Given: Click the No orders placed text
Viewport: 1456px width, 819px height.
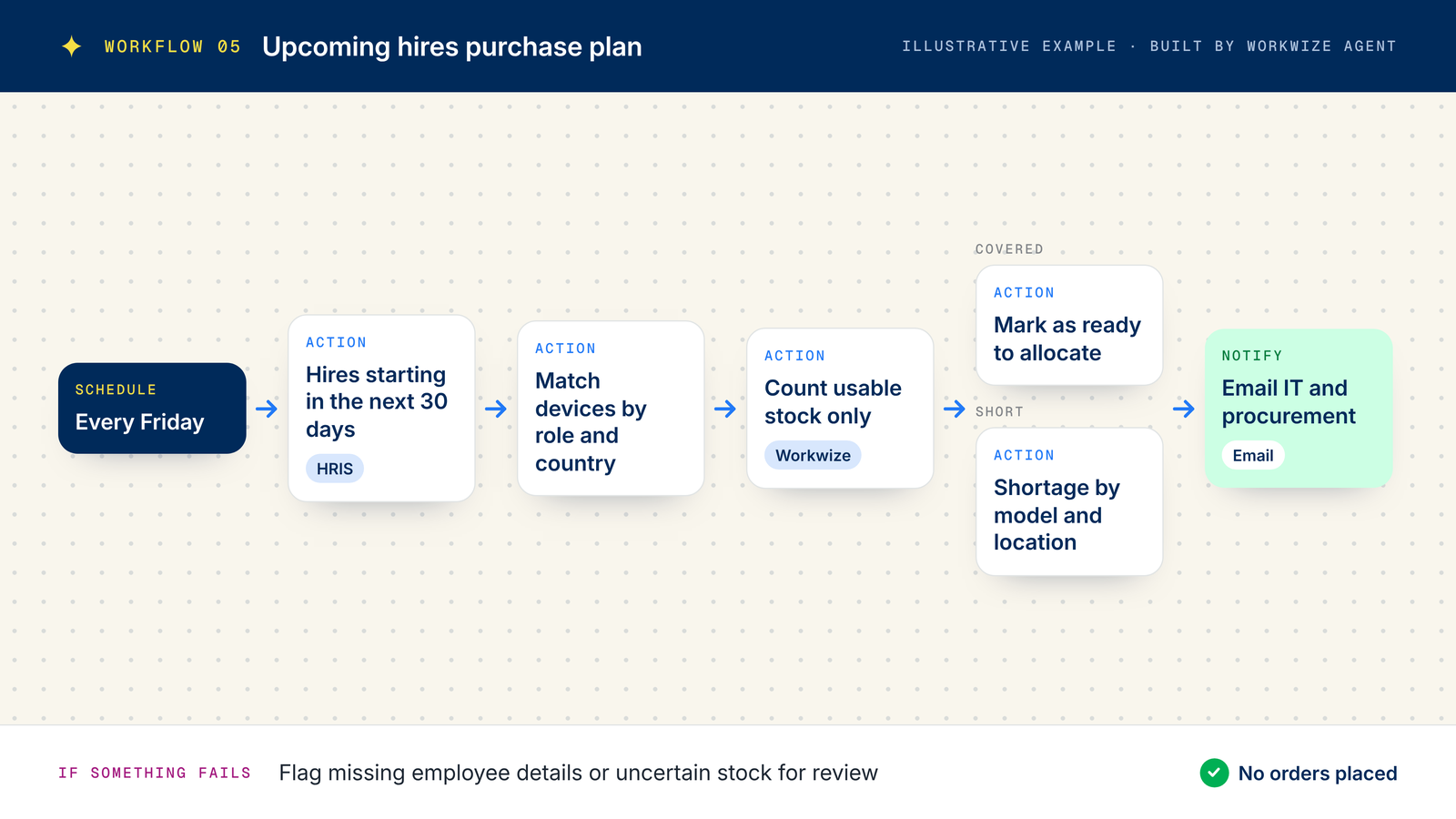Looking at the screenshot, I should click(1318, 773).
